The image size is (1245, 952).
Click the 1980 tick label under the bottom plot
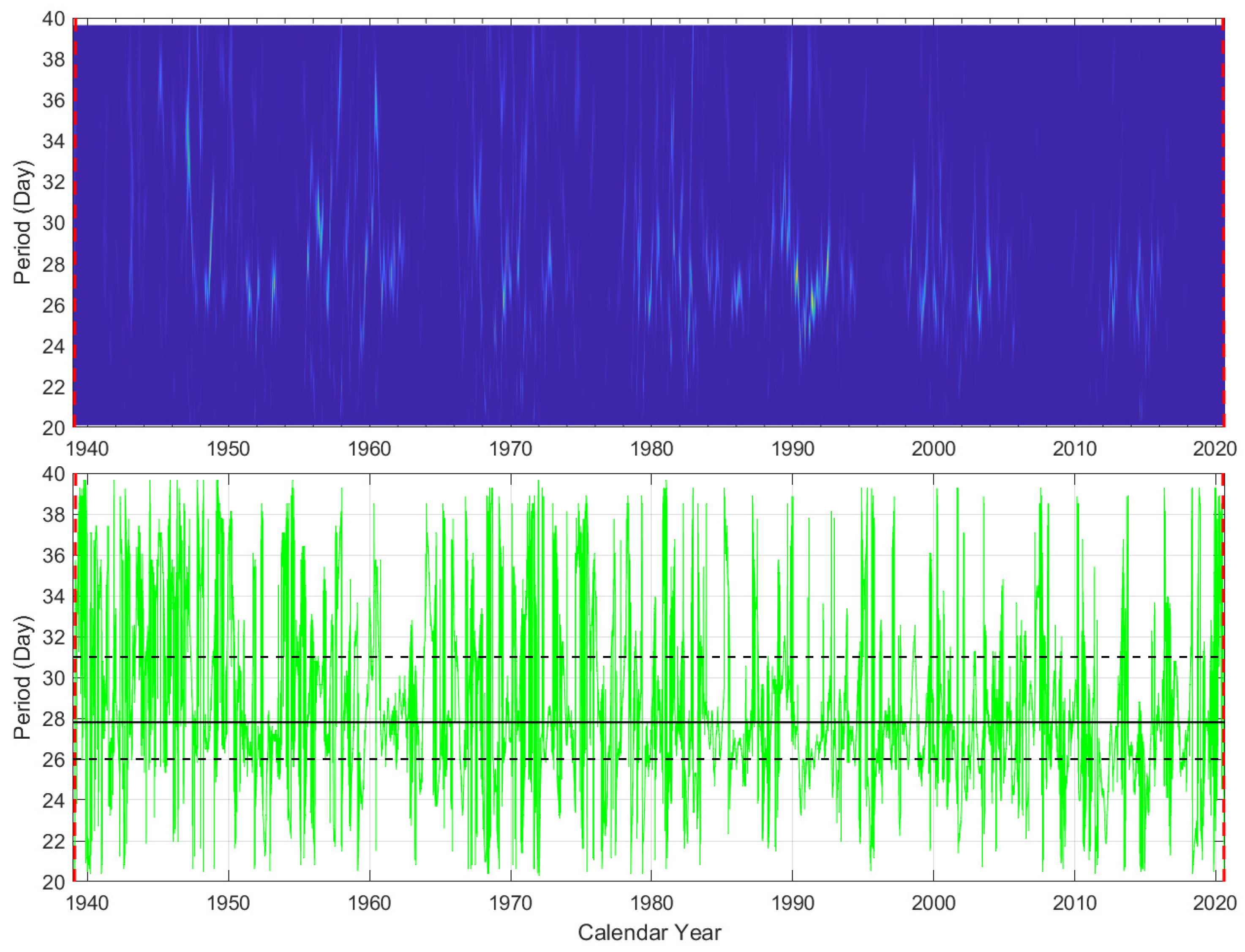[651, 902]
